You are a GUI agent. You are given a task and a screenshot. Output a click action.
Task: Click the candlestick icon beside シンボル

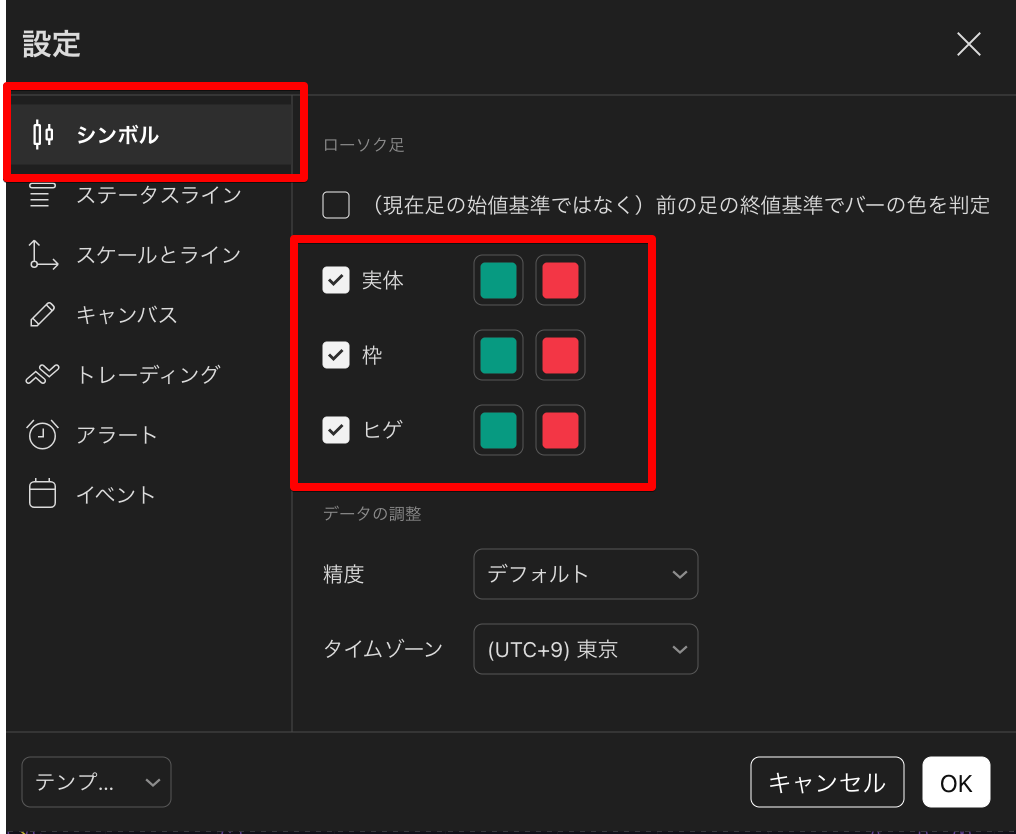coord(42,135)
